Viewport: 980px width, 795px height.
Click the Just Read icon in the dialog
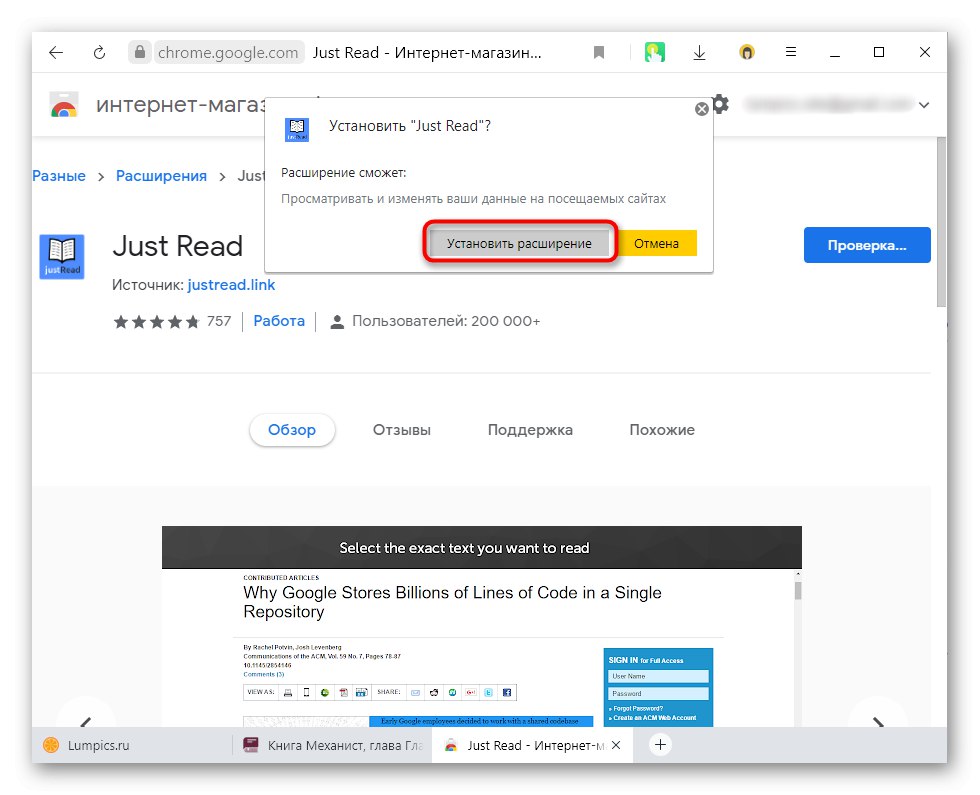point(297,129)
